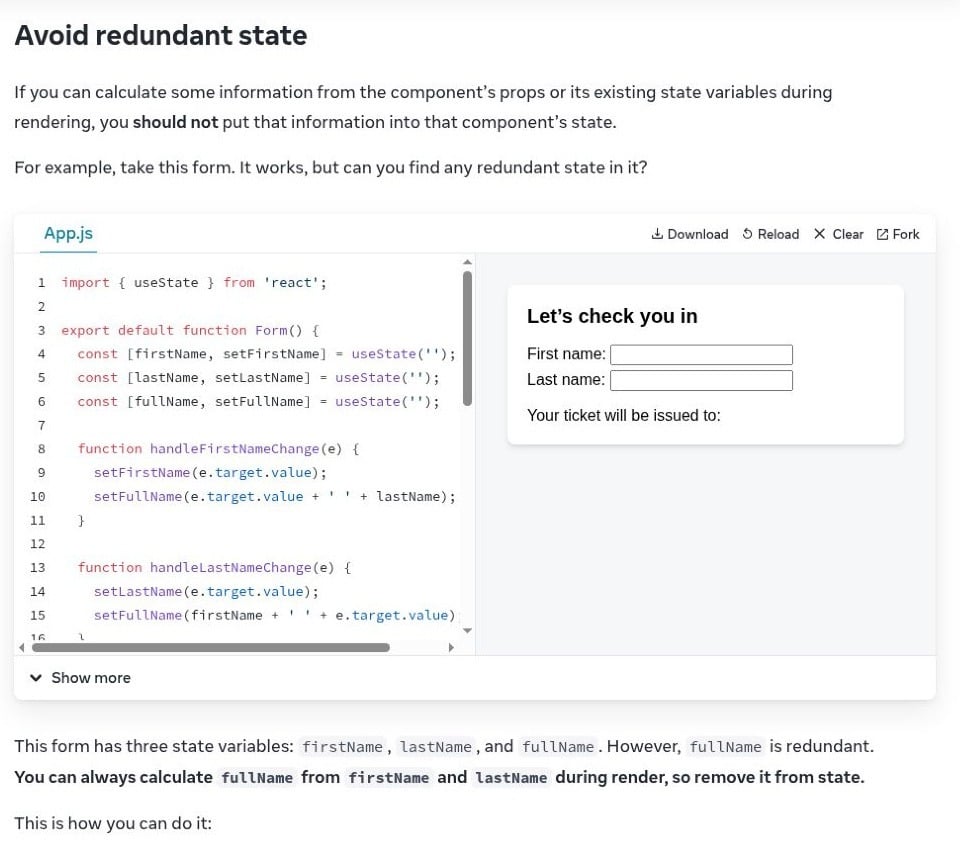Click the Fork button label
Screen dimensions: 960x842
pos(906,234)
